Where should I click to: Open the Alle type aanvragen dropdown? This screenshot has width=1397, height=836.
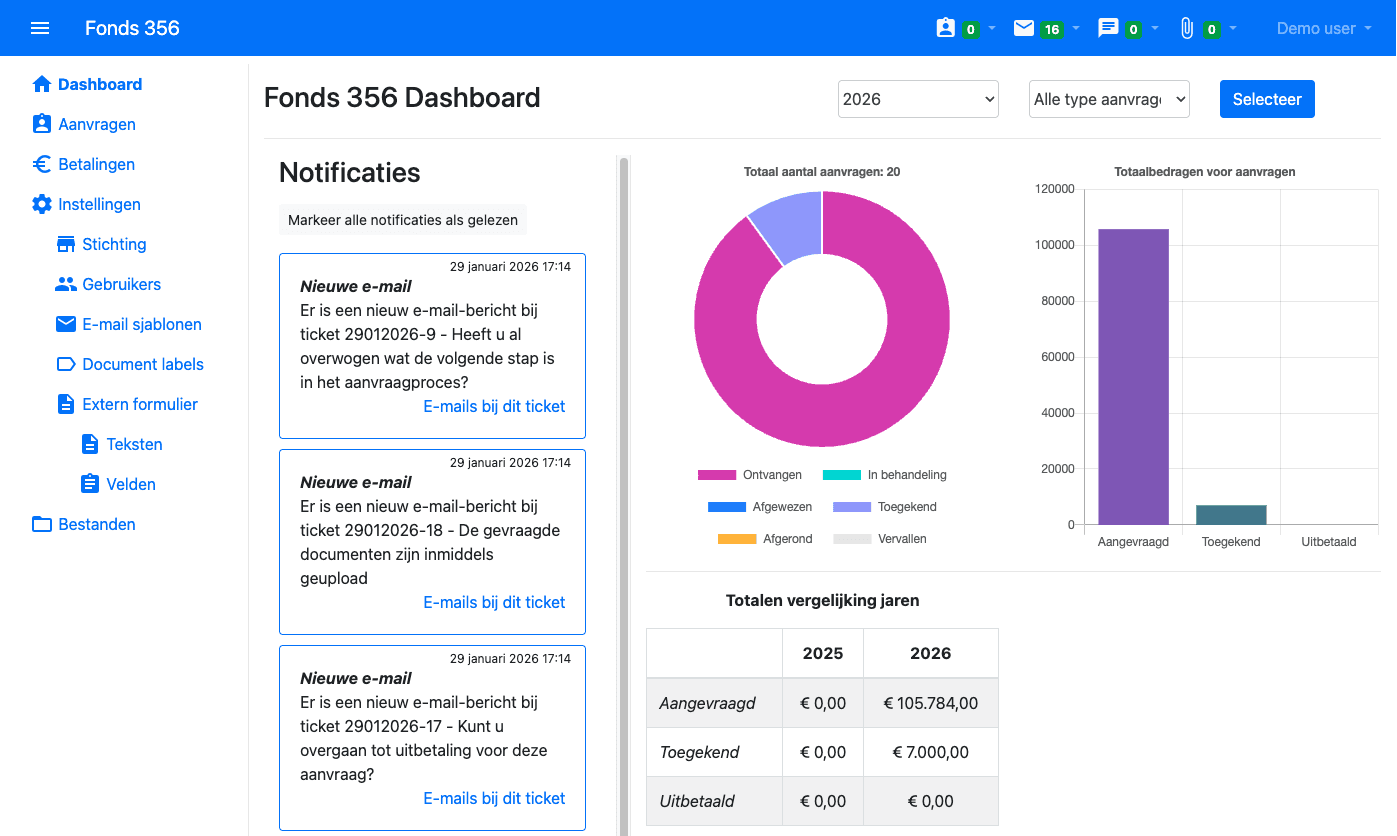1109,99
